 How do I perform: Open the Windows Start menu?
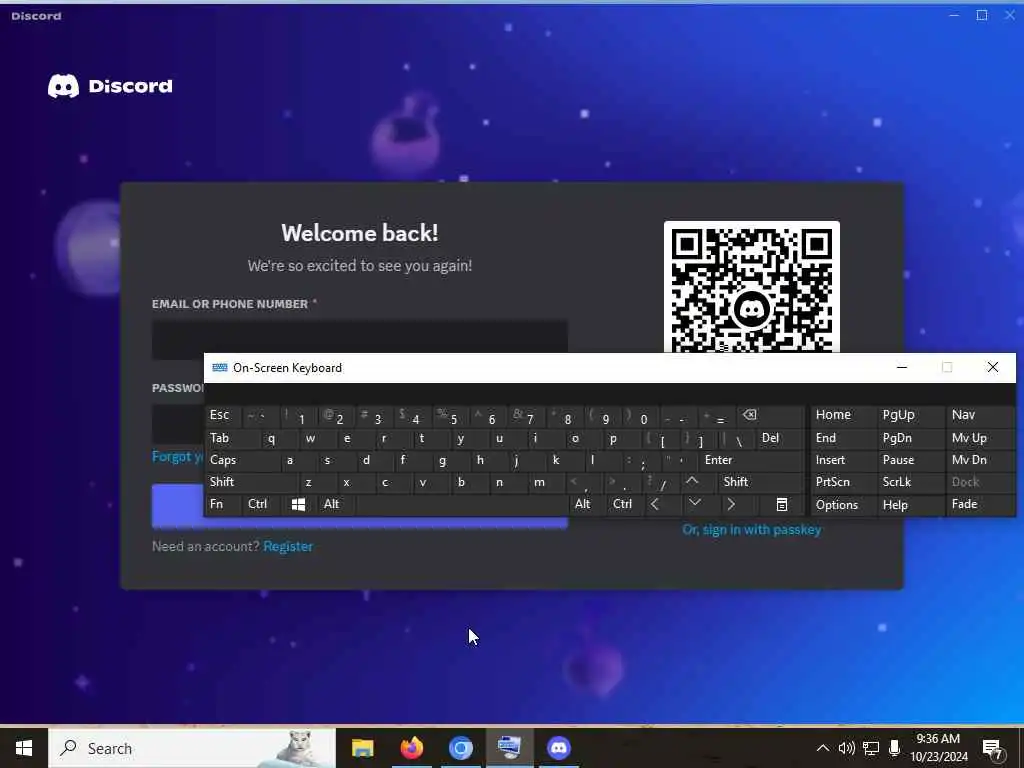24,748
